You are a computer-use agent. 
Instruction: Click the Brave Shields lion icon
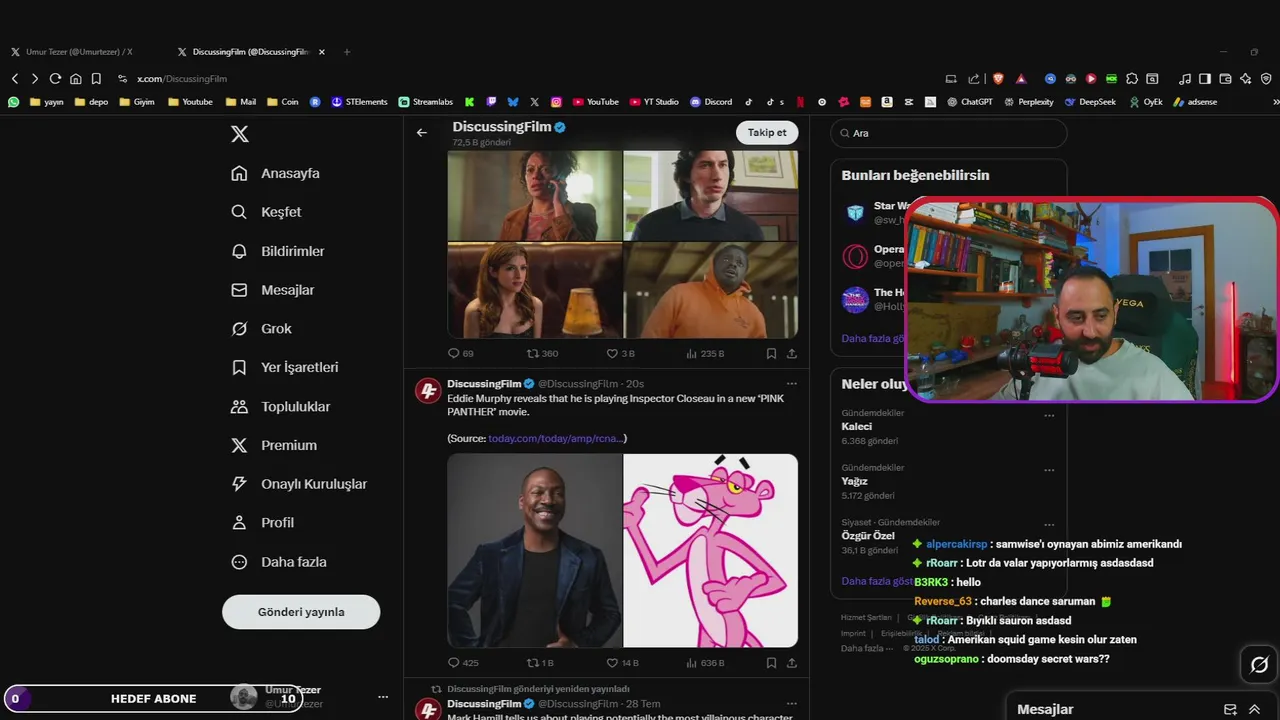998,79
